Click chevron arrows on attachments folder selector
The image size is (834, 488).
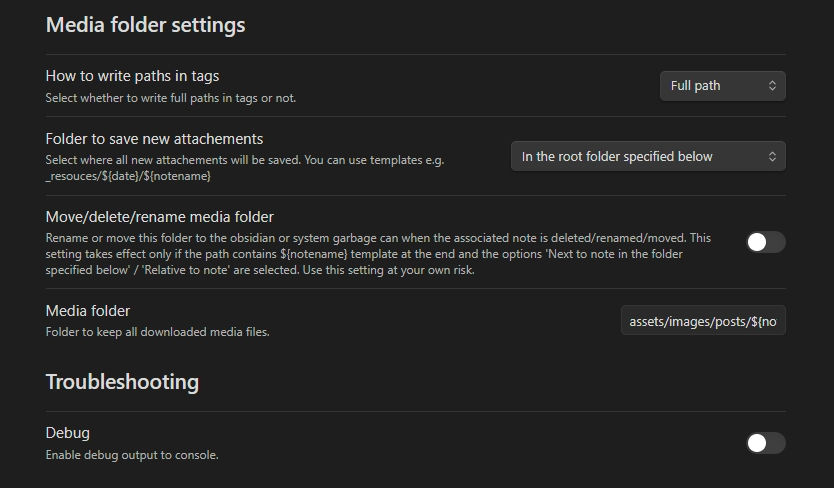(x=772, y=157)
